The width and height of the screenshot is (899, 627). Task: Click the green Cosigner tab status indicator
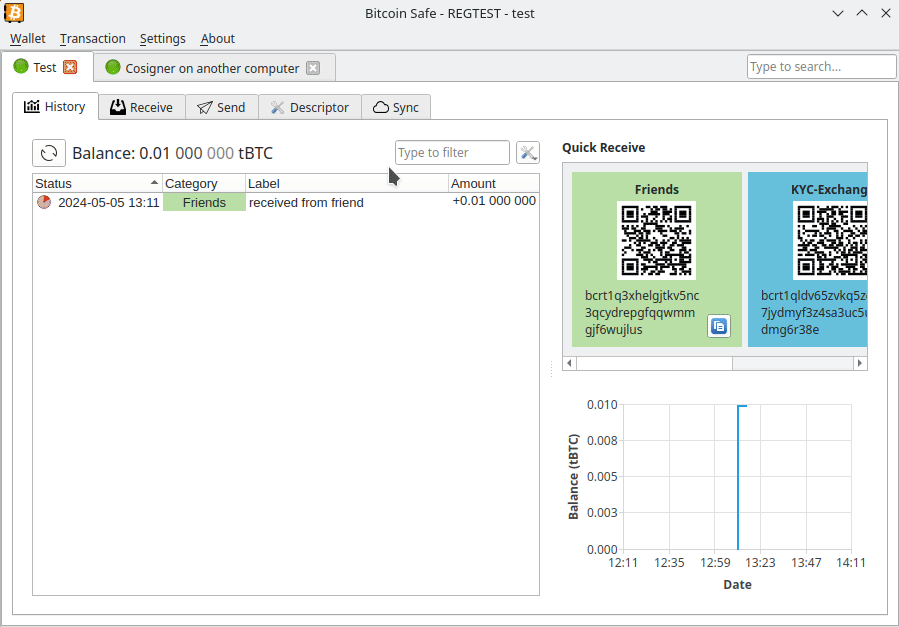pos(113,67)
